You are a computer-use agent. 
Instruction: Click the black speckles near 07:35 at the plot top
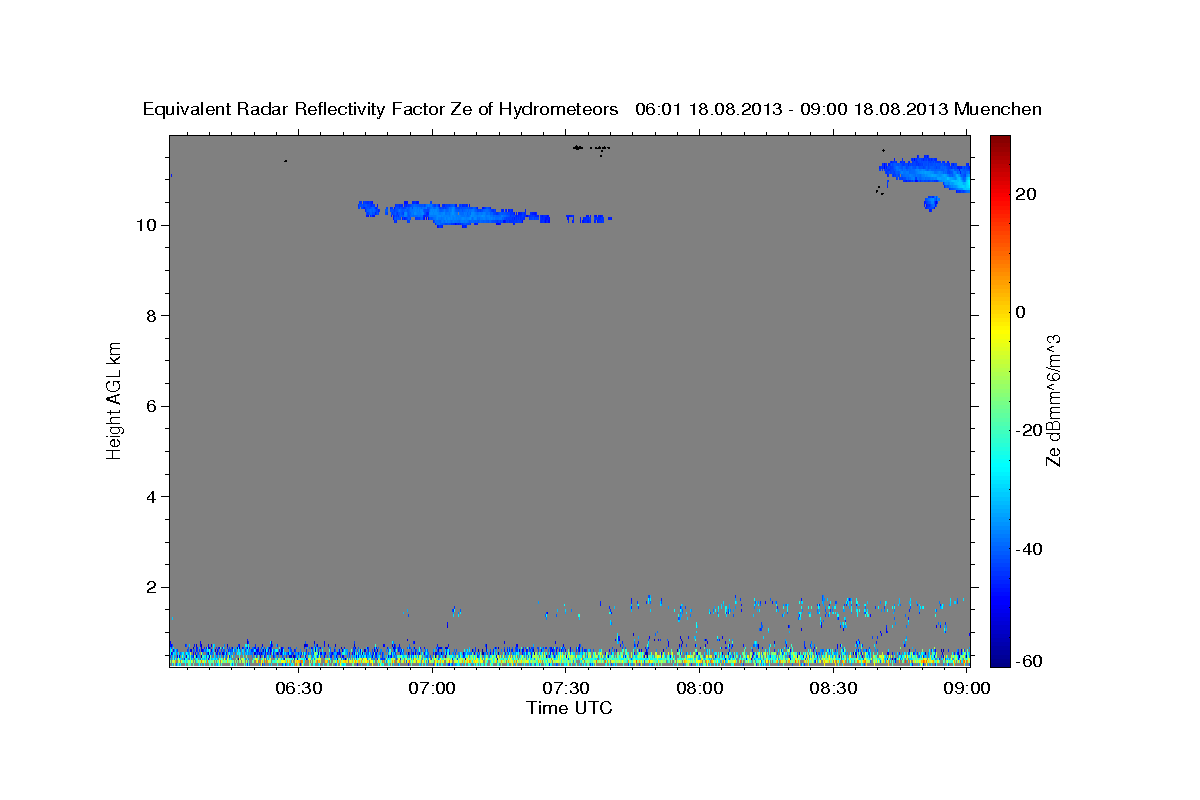(591, 149)
